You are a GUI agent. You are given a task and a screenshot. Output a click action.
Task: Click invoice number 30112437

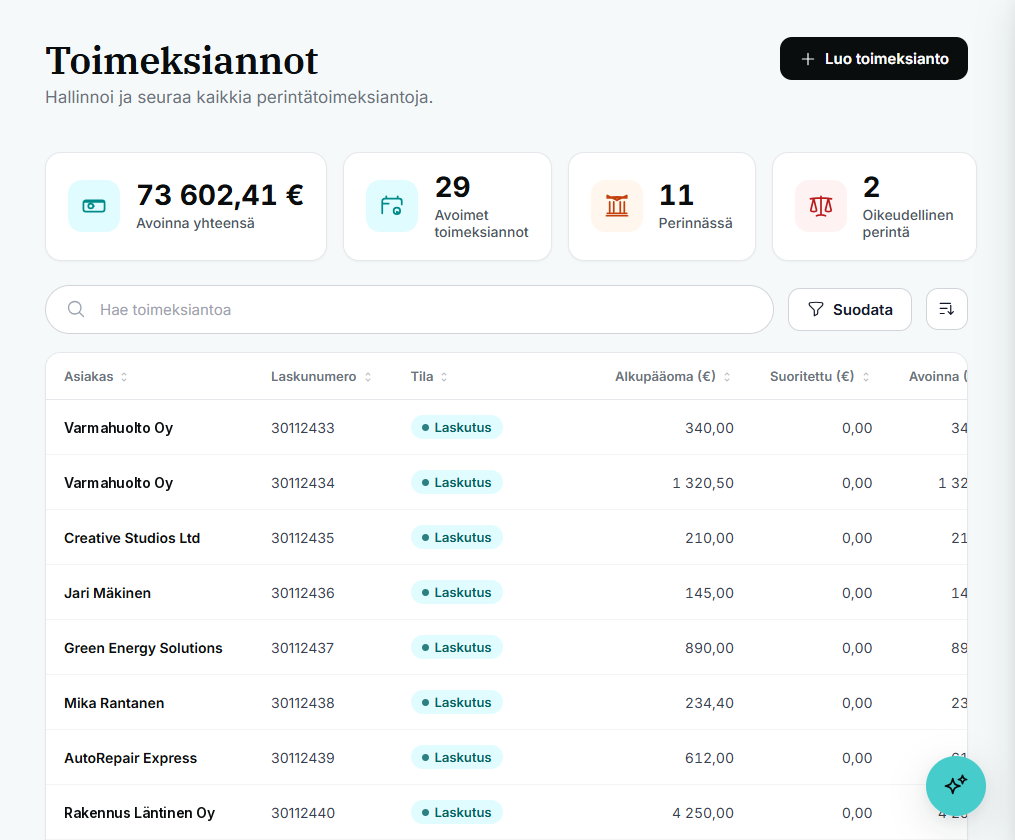pos(303,648)
